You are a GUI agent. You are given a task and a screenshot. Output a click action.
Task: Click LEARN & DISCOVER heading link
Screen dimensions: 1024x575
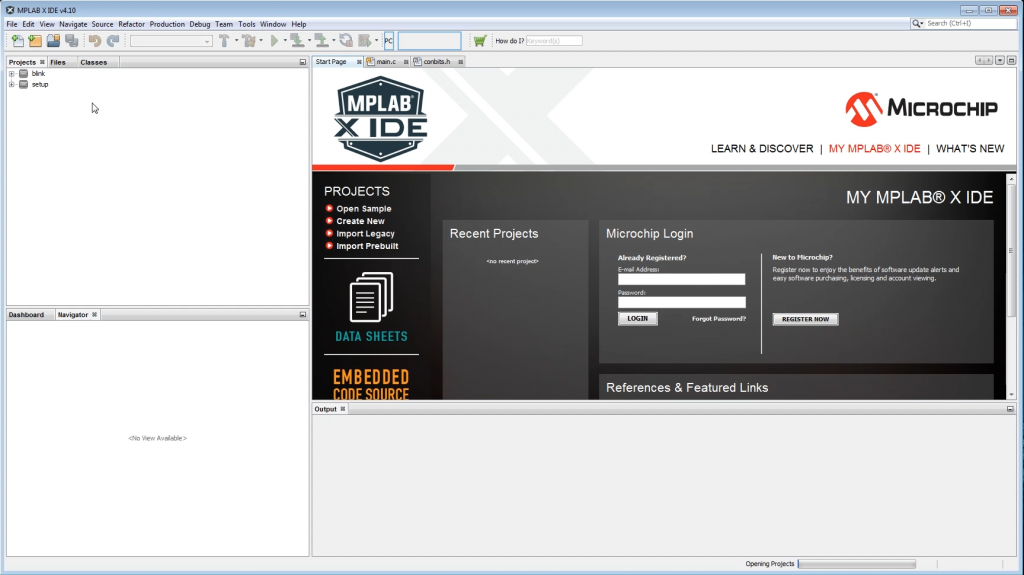click(x=762, y=149)
